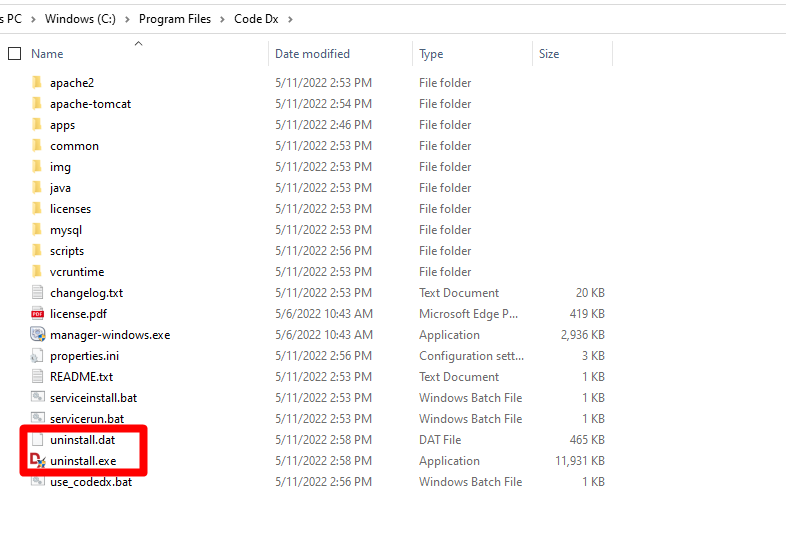Sort files by the Size column
This screenshot has height=541, width=786.
click(549, 54)
